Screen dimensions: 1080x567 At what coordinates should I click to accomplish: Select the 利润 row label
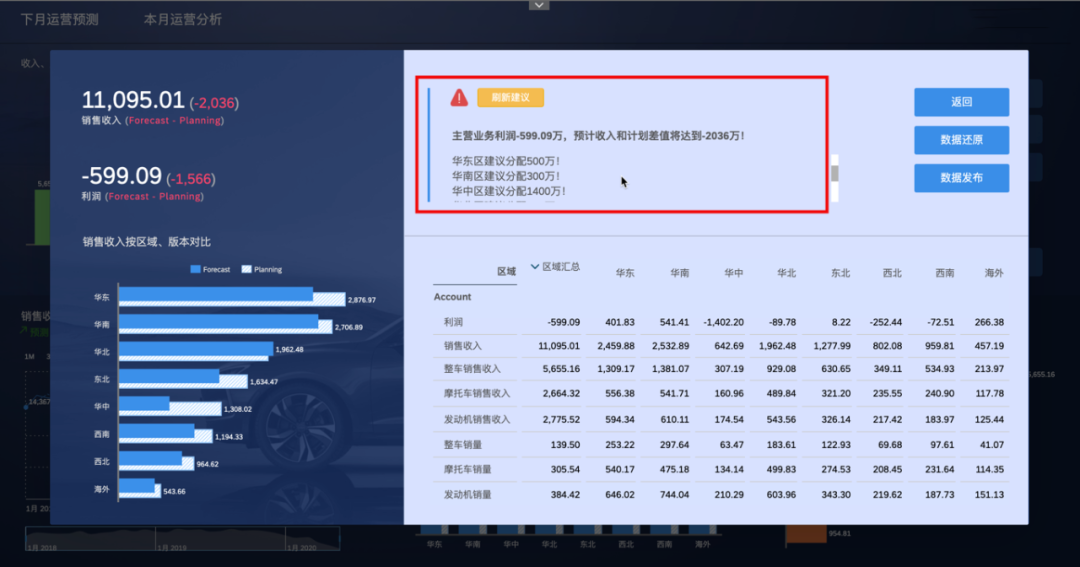coord(453,322)
